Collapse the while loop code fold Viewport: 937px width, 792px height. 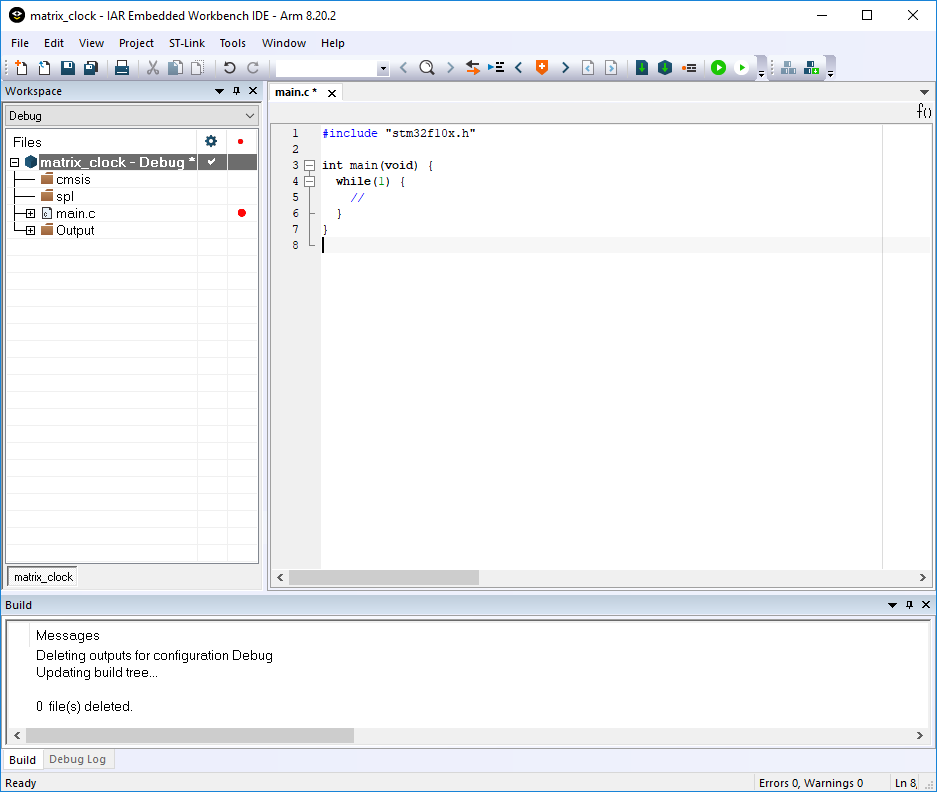310,181
